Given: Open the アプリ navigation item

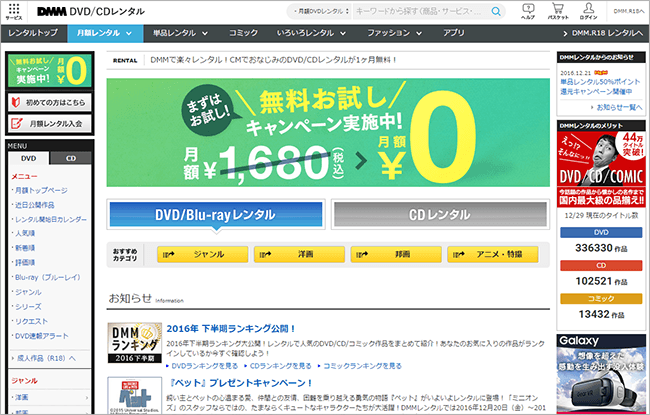Looking at the screenshot, I should (454, 33).
